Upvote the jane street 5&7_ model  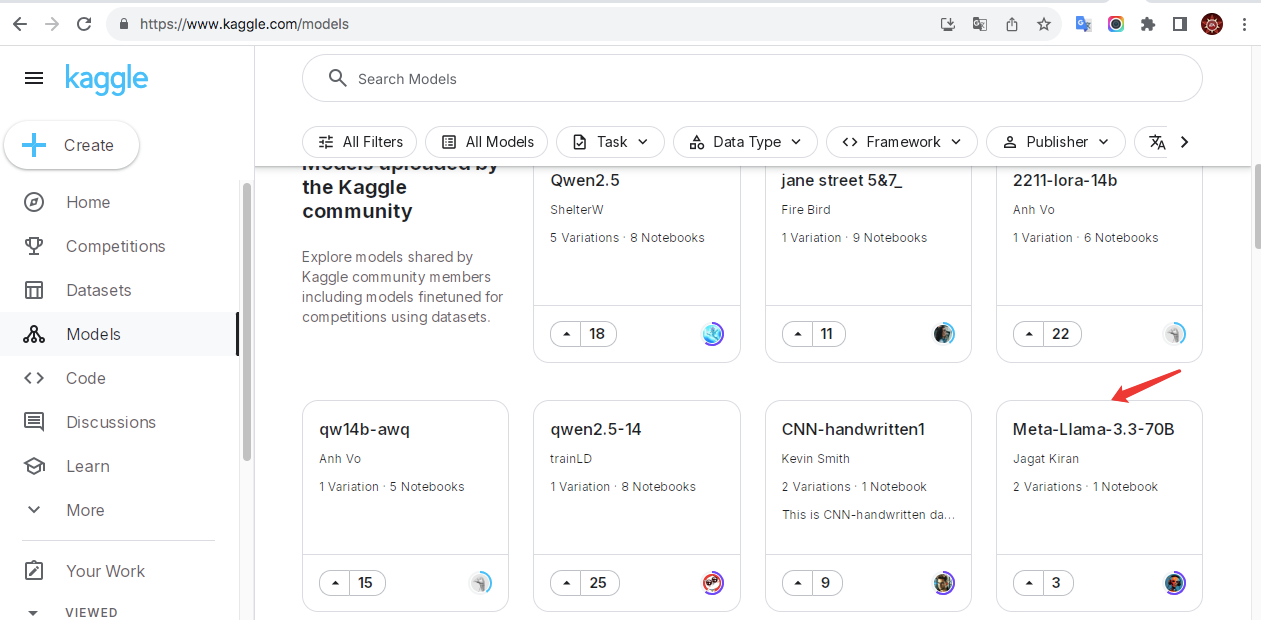click(798, 334)
